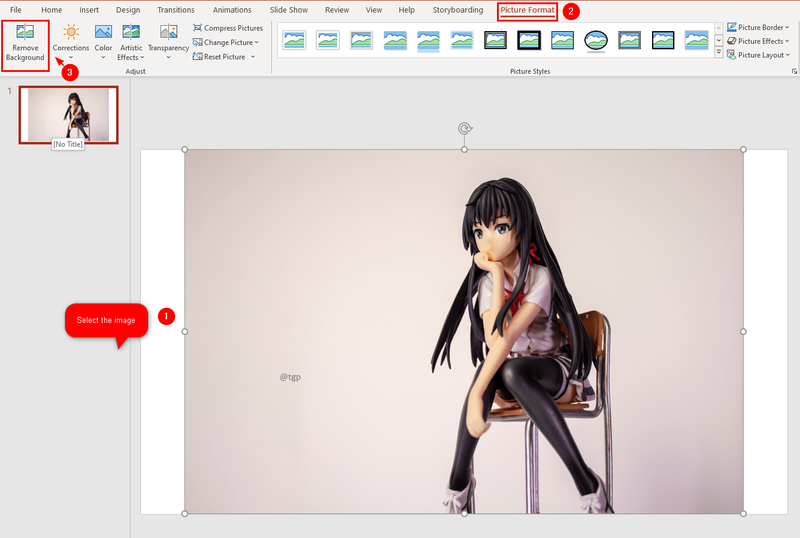Image resolution: width=800 pixels, height=538 pixels.
Task: Switch to the Home tab
Action: (x=52, y=10)
